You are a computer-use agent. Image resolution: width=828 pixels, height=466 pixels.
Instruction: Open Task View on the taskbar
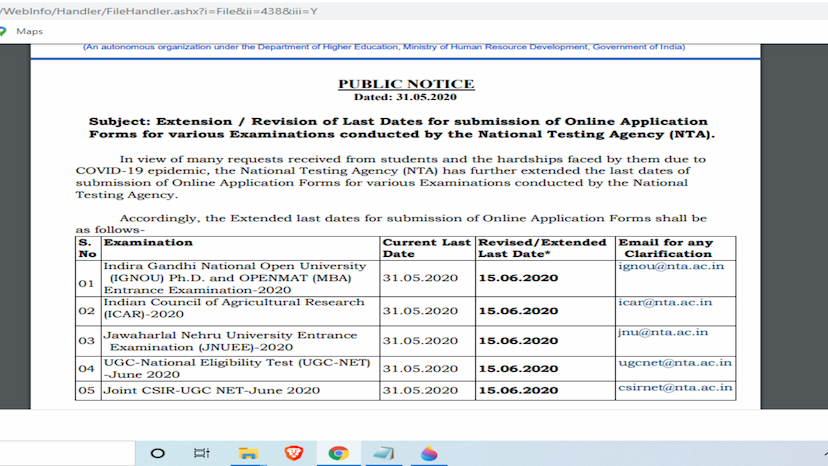click(x=201, y=453)
